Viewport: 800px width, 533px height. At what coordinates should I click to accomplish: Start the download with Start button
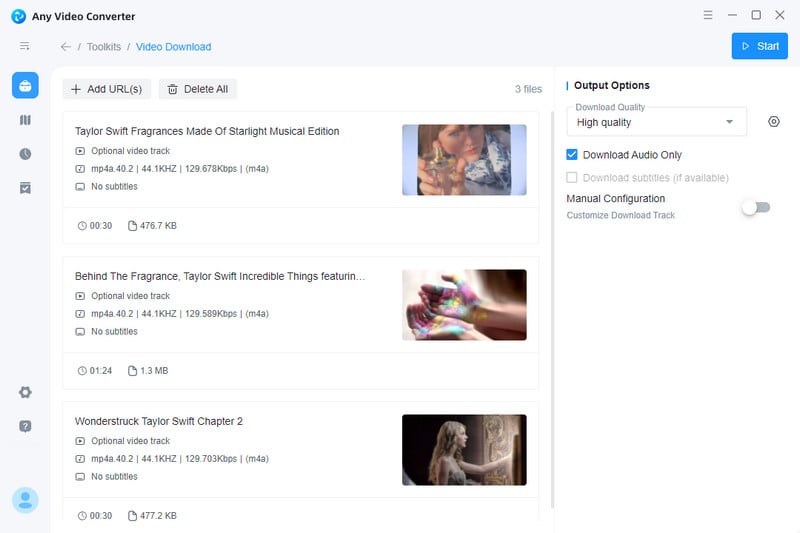759,46
